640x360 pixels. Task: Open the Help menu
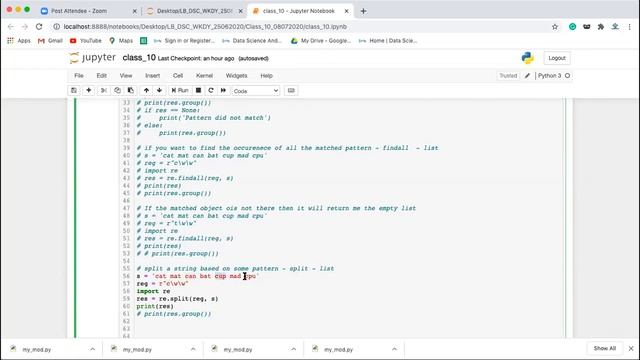pyautogui.click(x=267, y=76)
